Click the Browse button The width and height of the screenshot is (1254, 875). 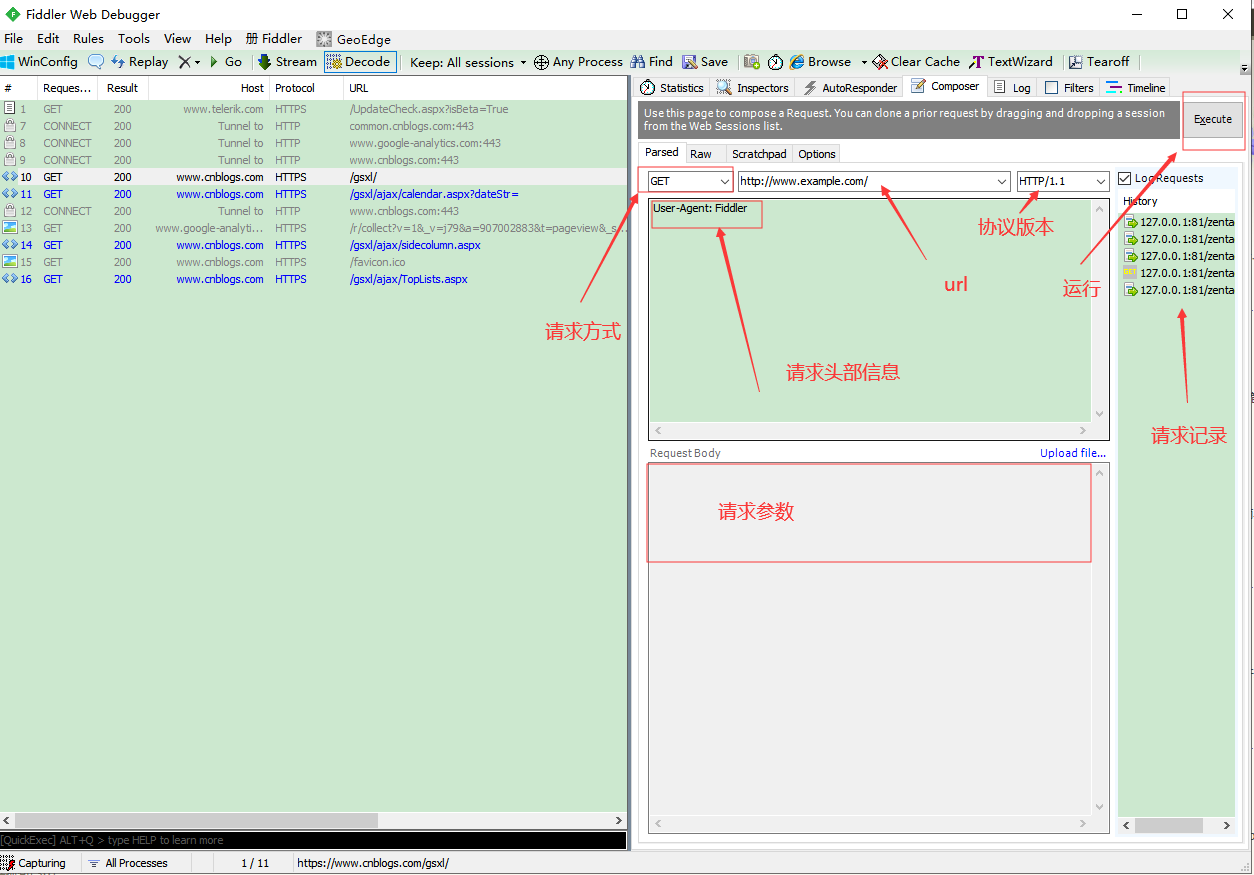click(x=820, y=62)
